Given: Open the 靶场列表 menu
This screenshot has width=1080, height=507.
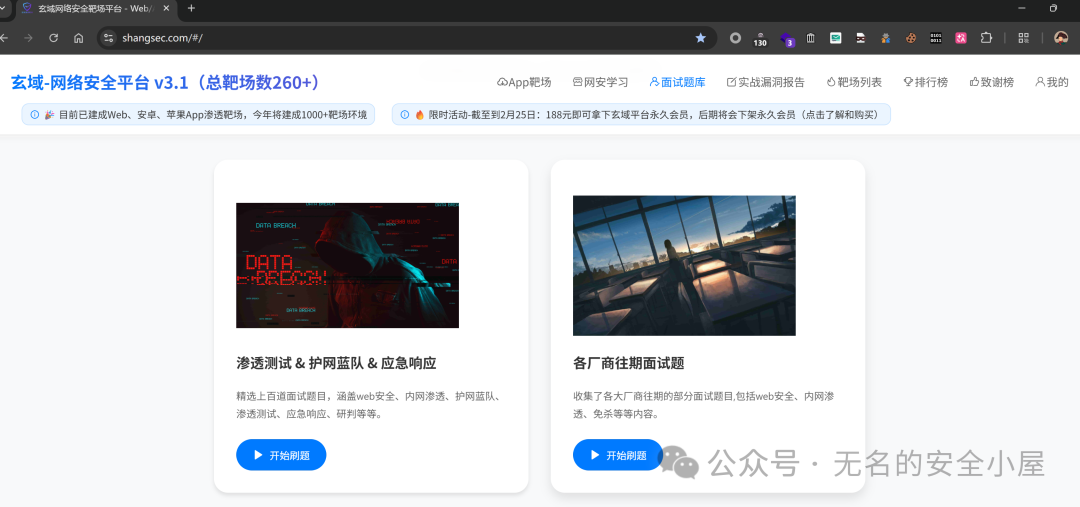Looking at the screenshot, I should (x=854, y=82).
